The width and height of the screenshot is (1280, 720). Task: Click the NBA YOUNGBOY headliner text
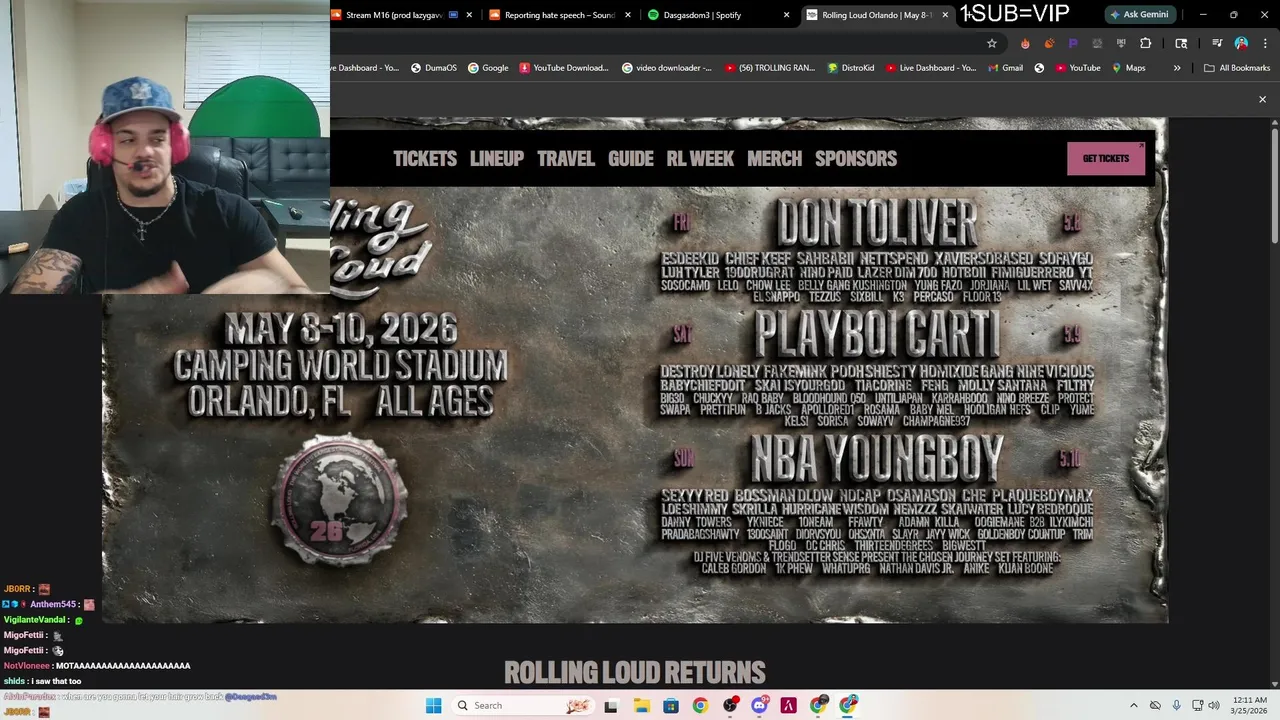pos(877,458)
